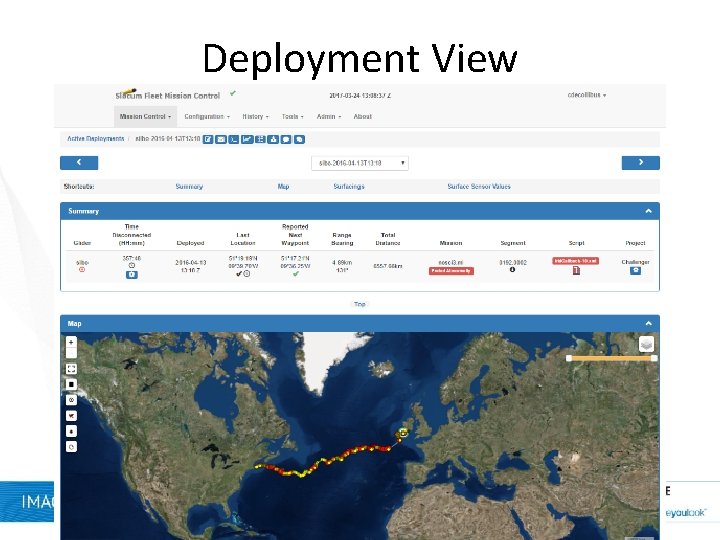Zoom in the map with the plus button
The height and width of the screenshot is (540, 720).
[x=71, y=342]
